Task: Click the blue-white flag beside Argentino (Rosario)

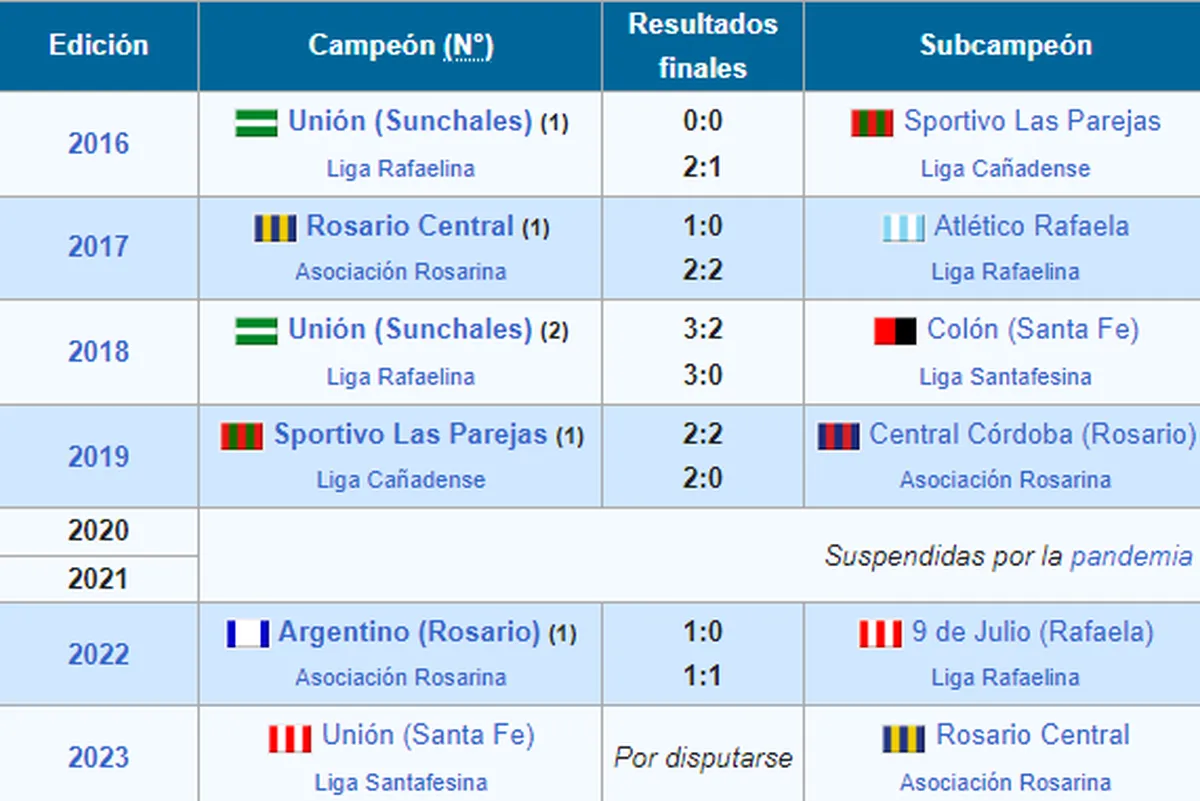Action: pyautogui.click(x=247, y=634)
